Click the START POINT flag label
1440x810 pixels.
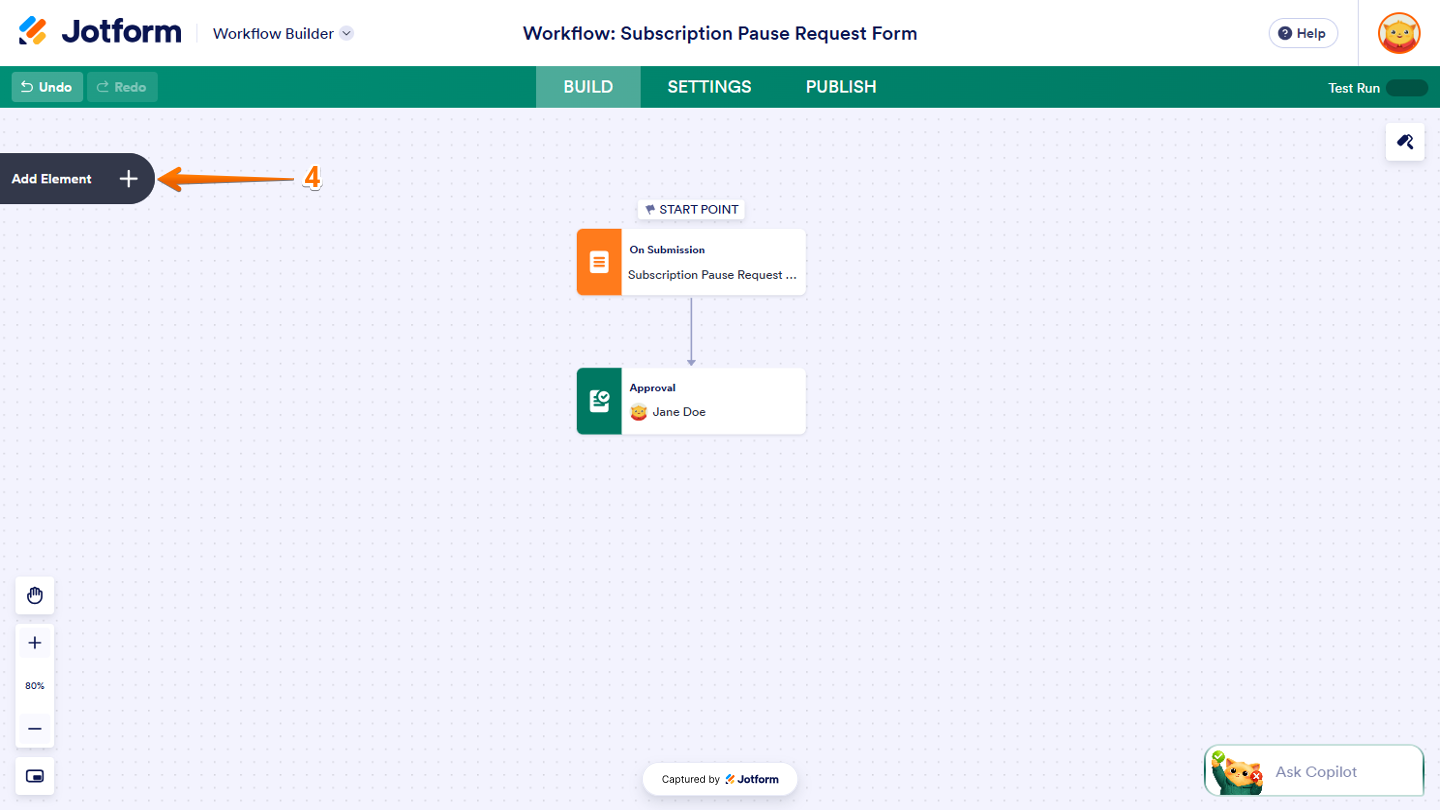[x=691, y=210]
